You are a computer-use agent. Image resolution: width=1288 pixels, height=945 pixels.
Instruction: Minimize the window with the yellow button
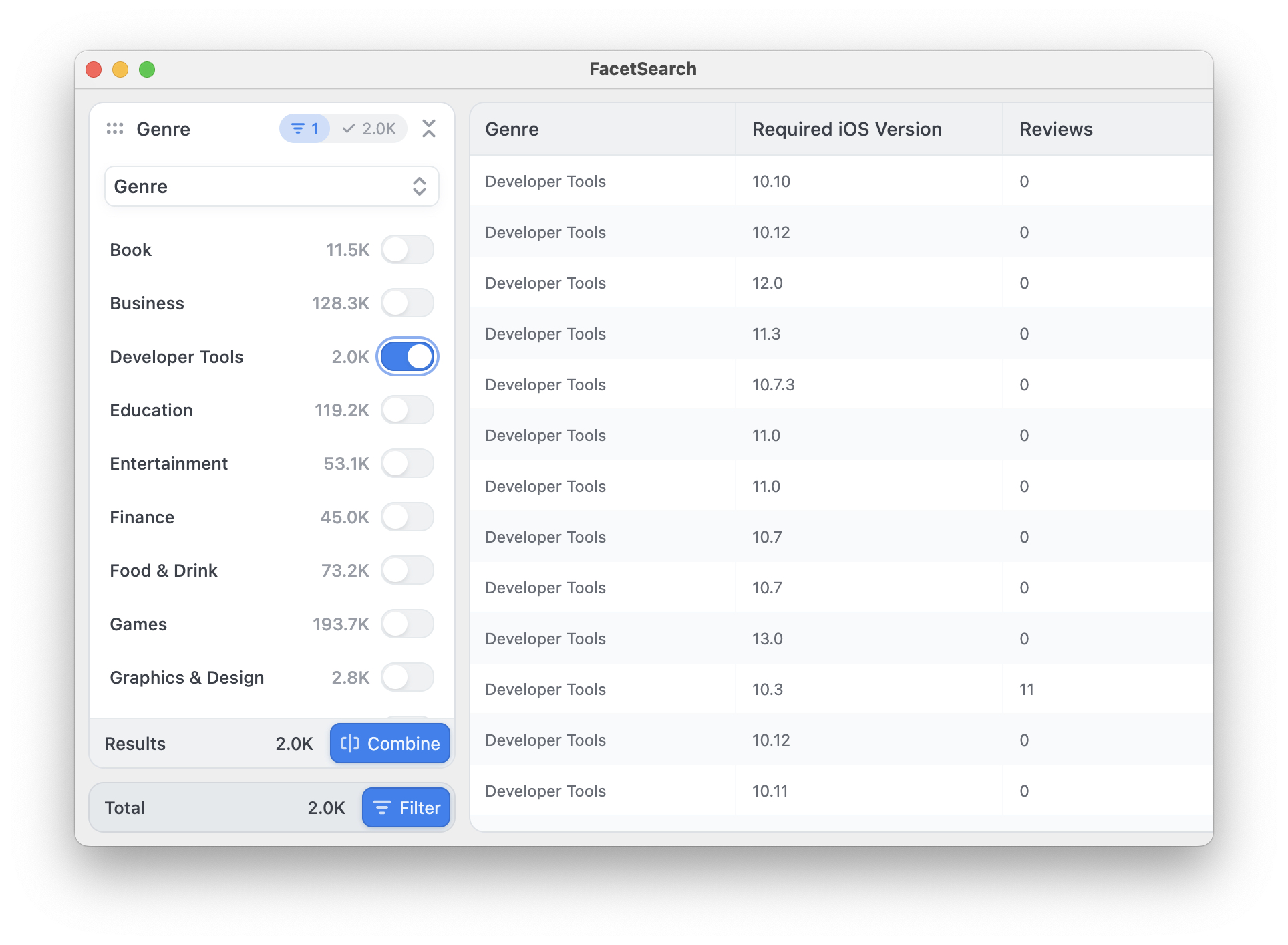point(120,70)
